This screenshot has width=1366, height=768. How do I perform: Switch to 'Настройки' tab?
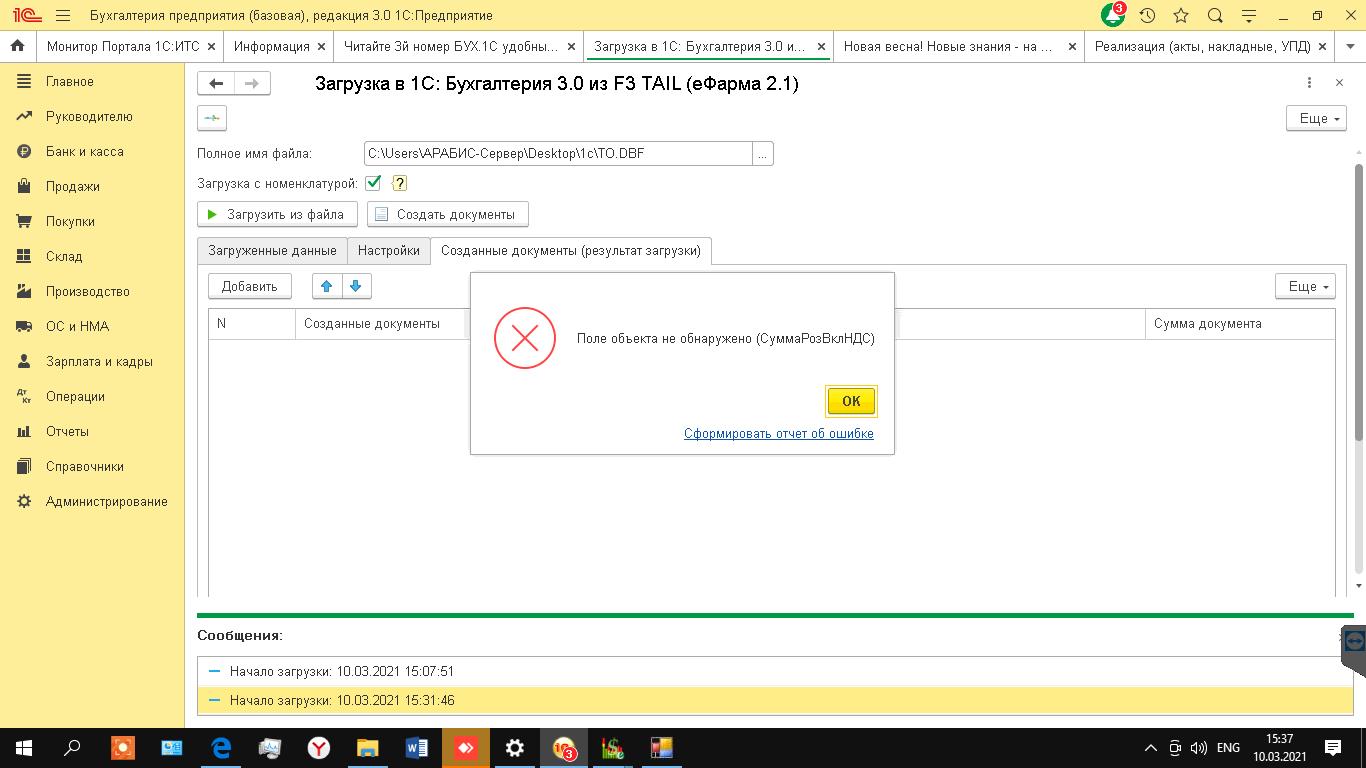(x=389, y=250)
